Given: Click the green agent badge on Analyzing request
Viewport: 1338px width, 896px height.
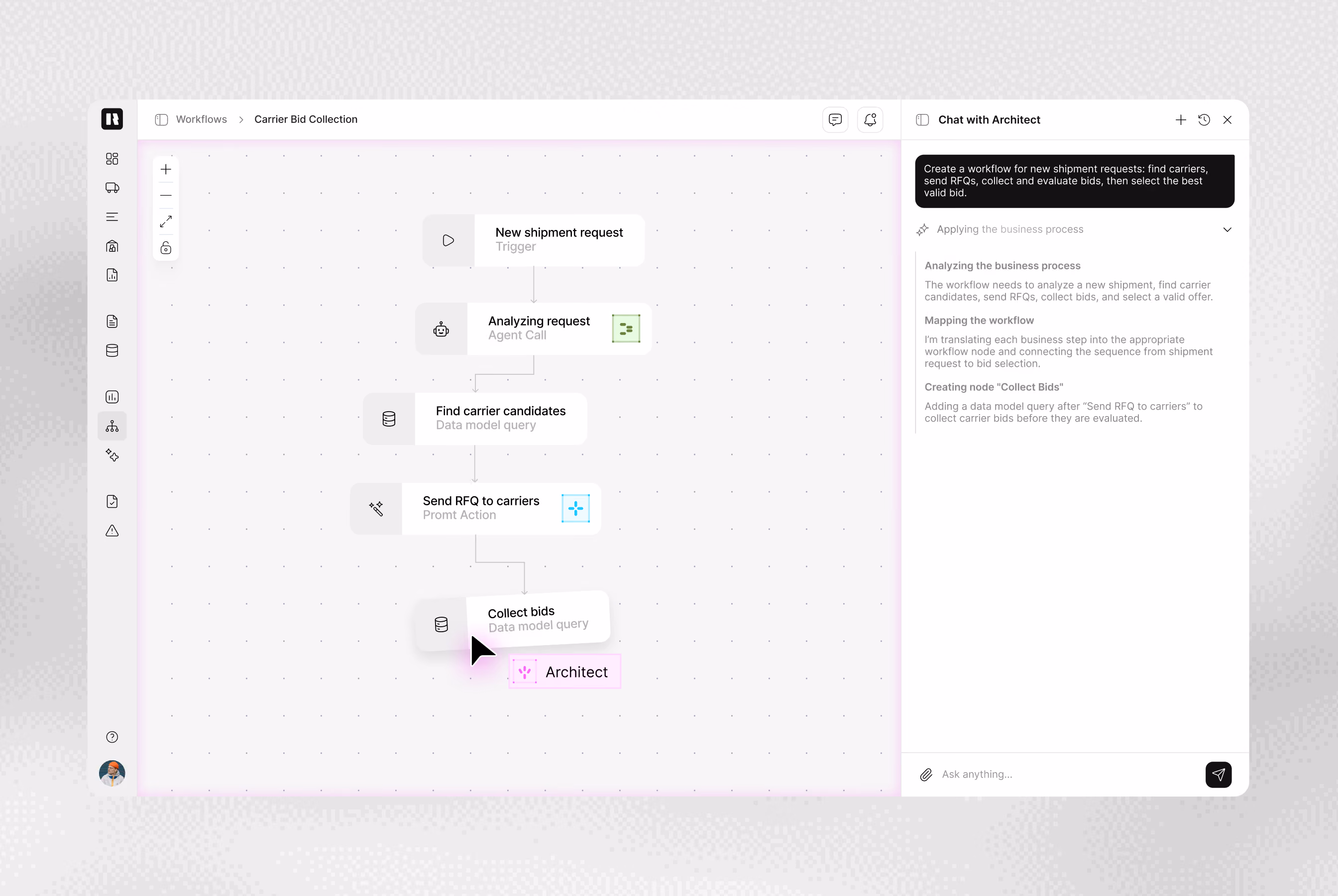Looking at the screenshot, I should [626, 329].
